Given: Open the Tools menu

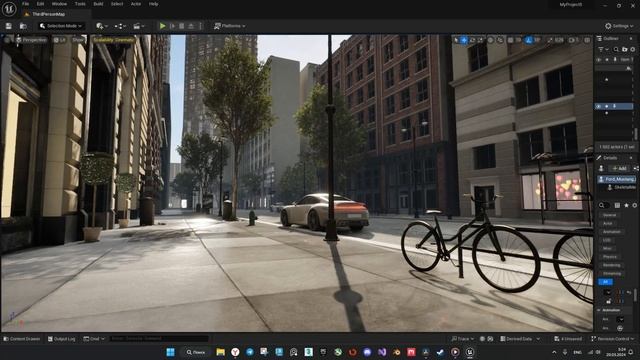Looking at the screenshot, I should [x=80, y=4].
